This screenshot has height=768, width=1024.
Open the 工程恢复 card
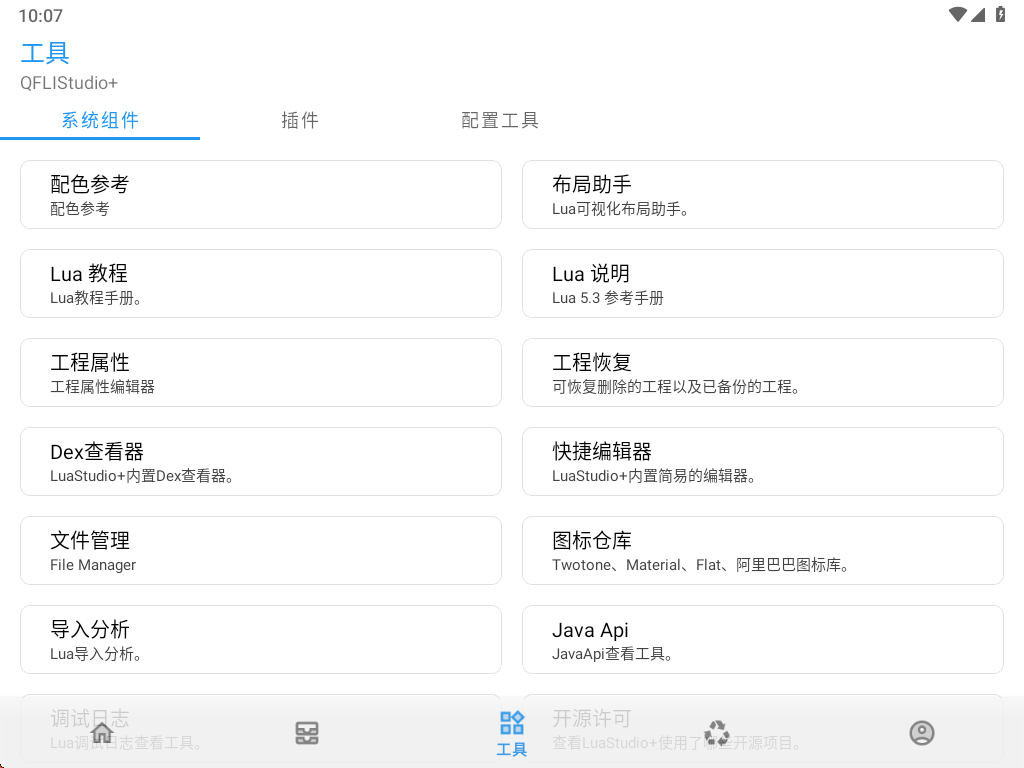[x=763, y=372]
